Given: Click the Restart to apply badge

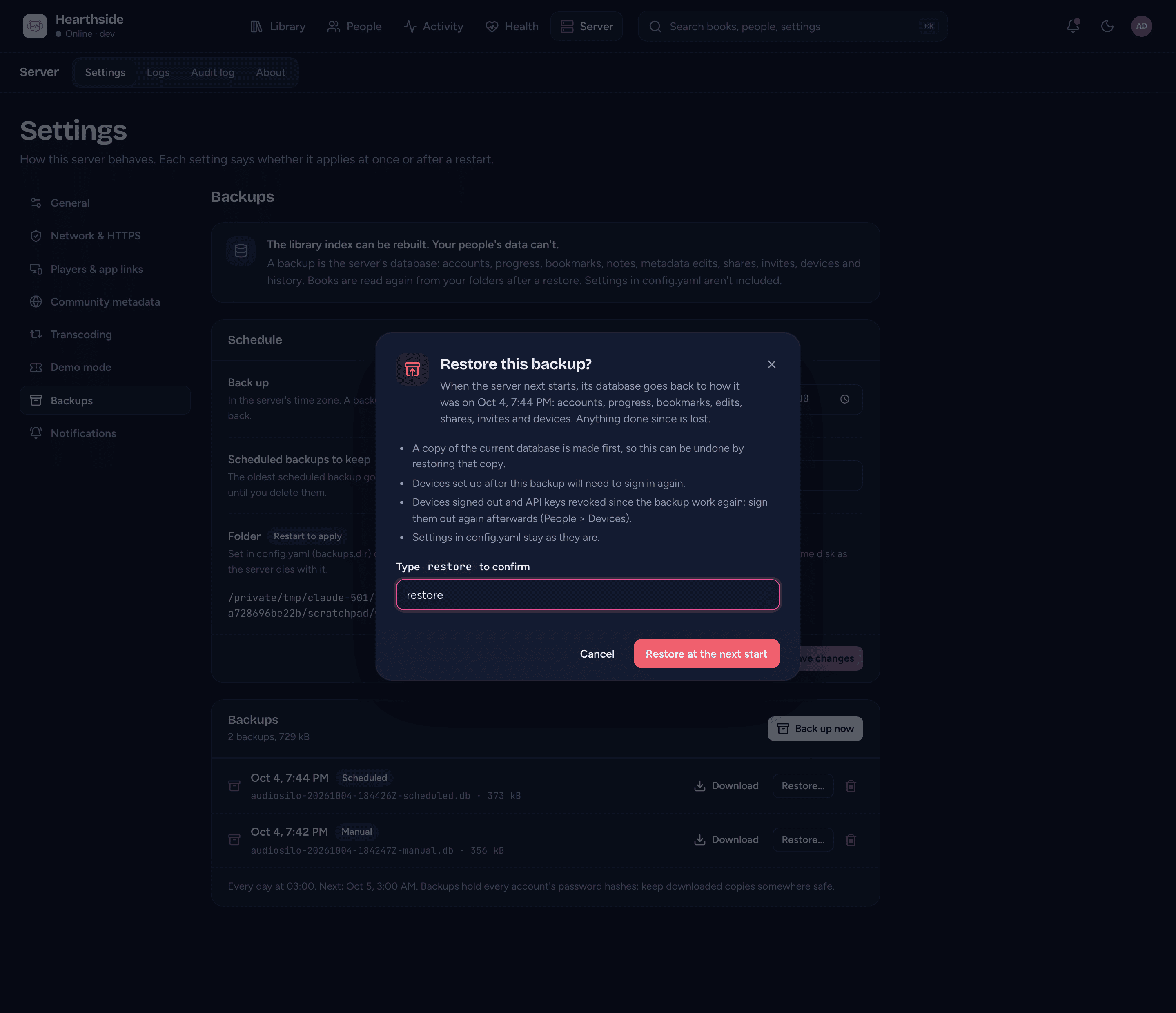Looking at the screenshot, I should click(307, 536).
